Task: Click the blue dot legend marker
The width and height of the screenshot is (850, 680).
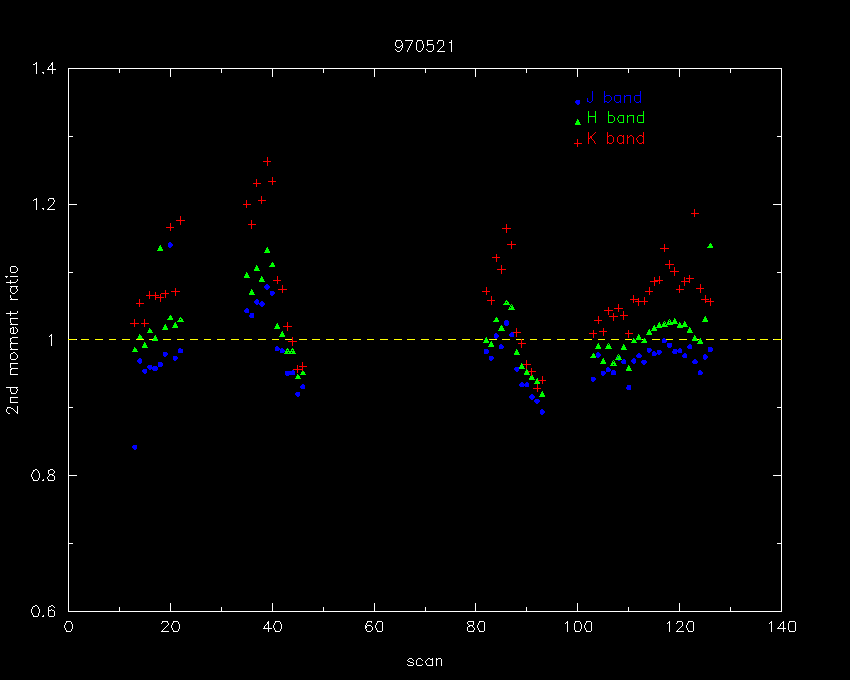Action: [577, 101]
